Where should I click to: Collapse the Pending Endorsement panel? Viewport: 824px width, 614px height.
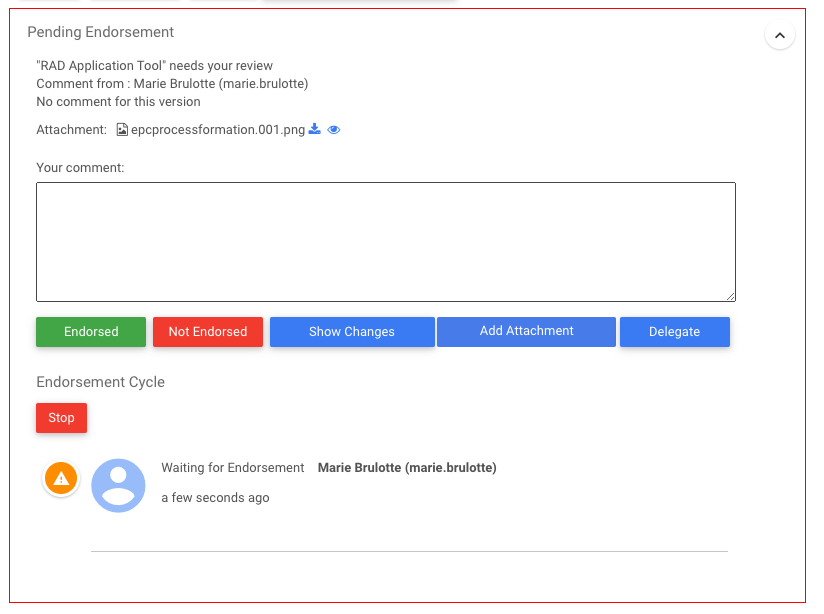point(779,36)
